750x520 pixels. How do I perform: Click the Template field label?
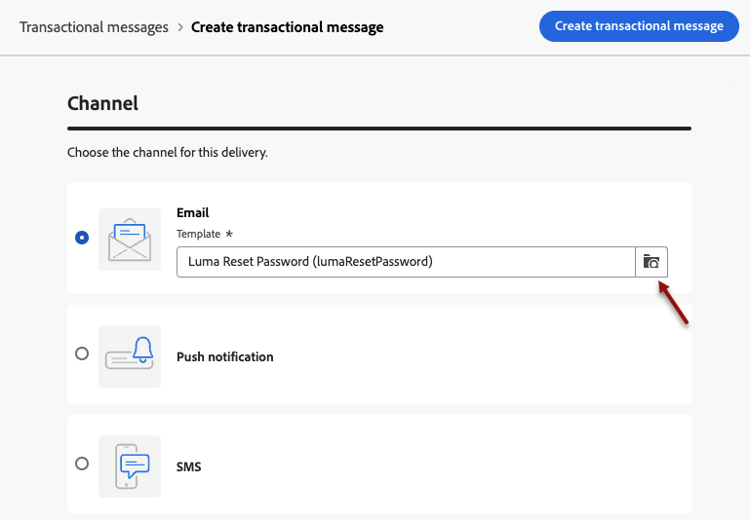tap(198, 234)
